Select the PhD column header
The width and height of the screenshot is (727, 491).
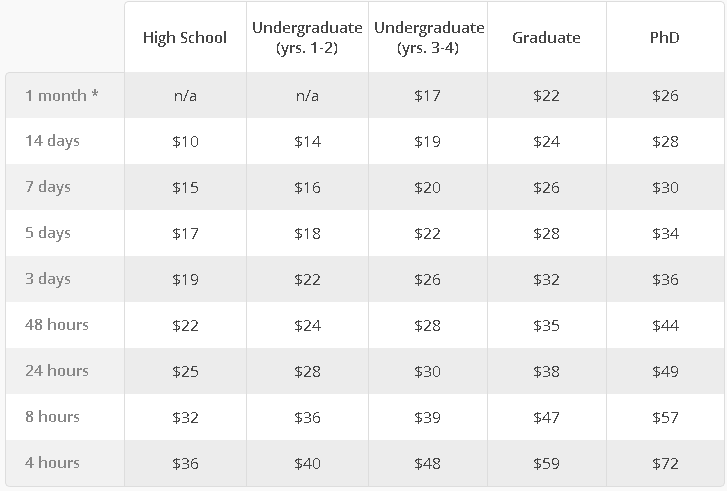click(665, 37)
